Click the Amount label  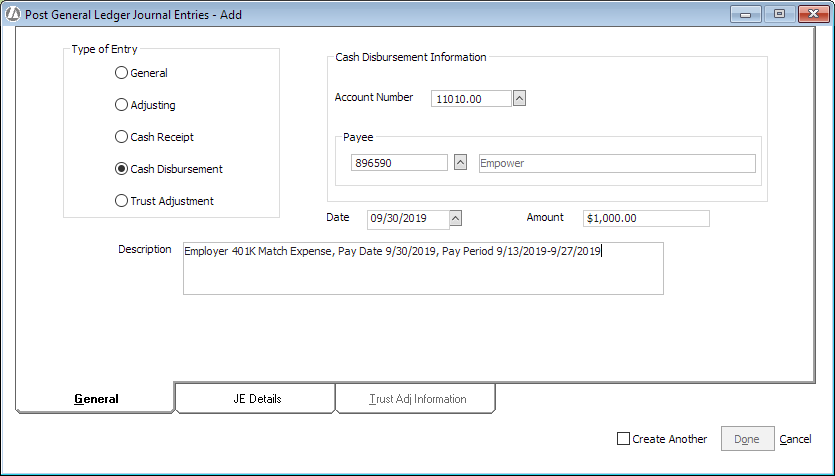click(545, 217)
